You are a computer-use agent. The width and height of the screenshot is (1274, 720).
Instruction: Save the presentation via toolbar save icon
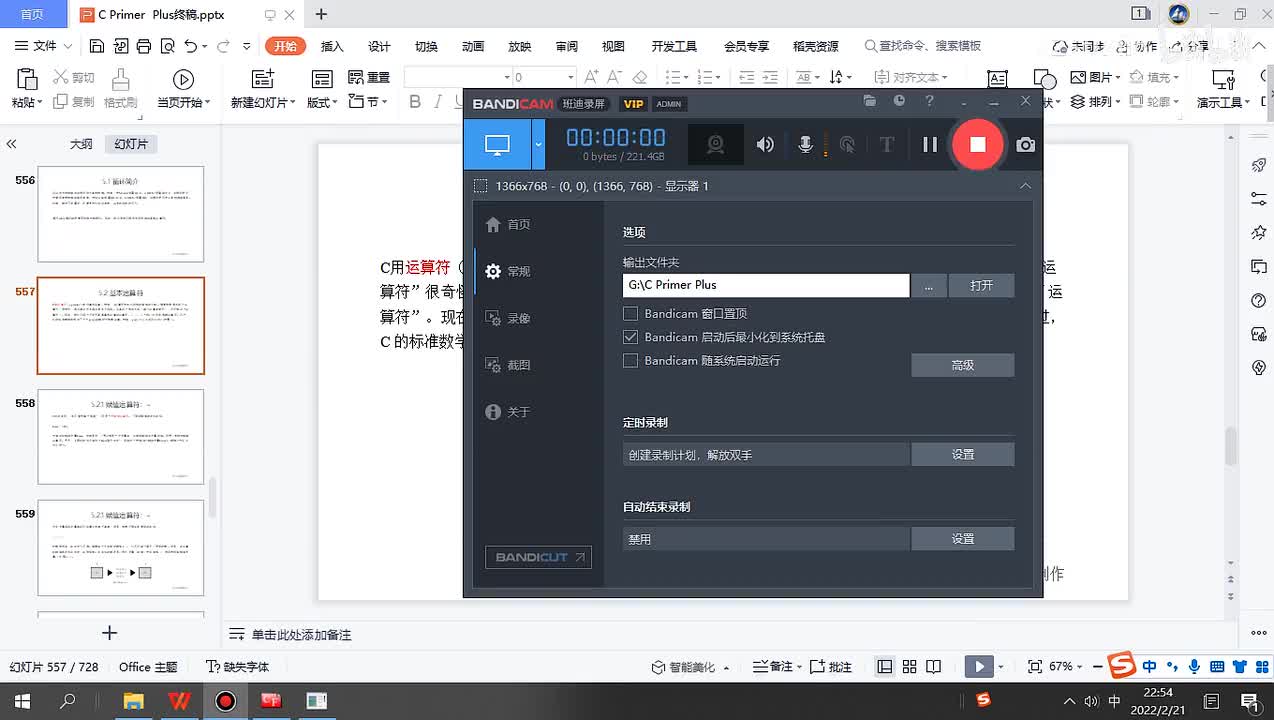pyautogui.click(x=96, y=46)
